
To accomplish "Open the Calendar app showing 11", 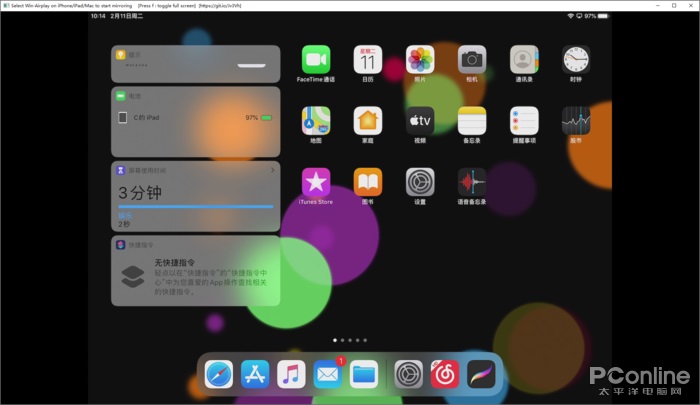I will (367, 59).
